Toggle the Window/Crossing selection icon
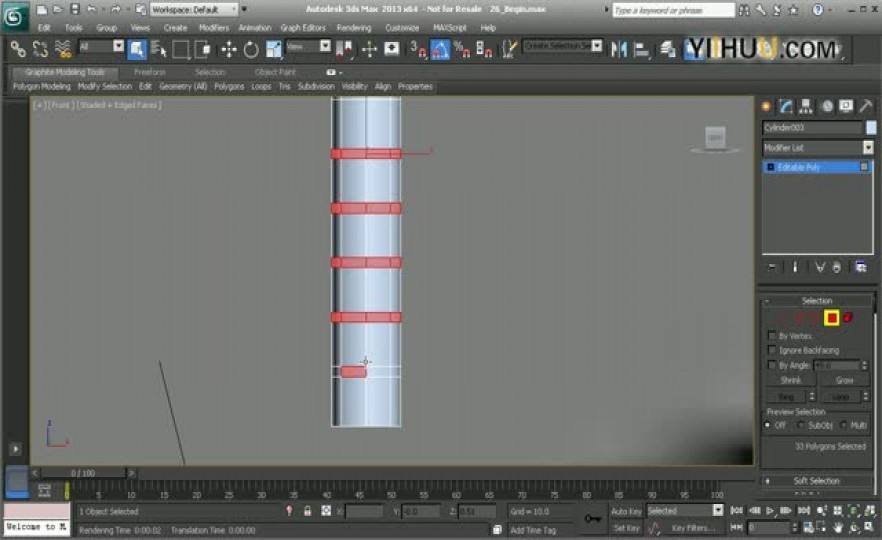This screenshot has height=540, width=882. 202,50
